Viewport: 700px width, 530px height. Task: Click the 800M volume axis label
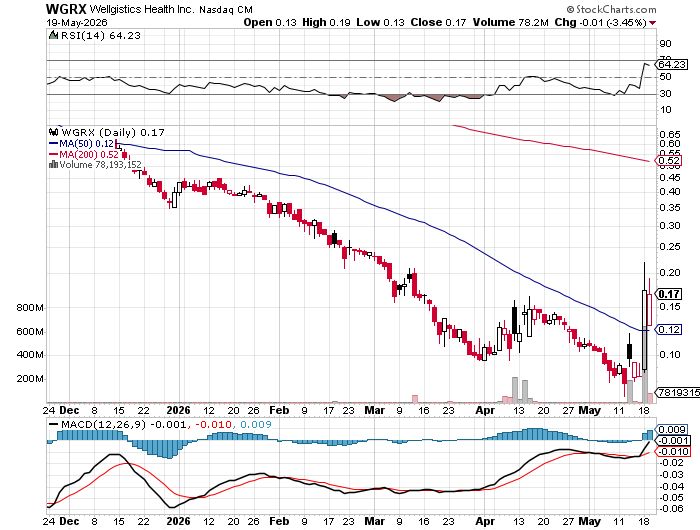click(30, 308)
